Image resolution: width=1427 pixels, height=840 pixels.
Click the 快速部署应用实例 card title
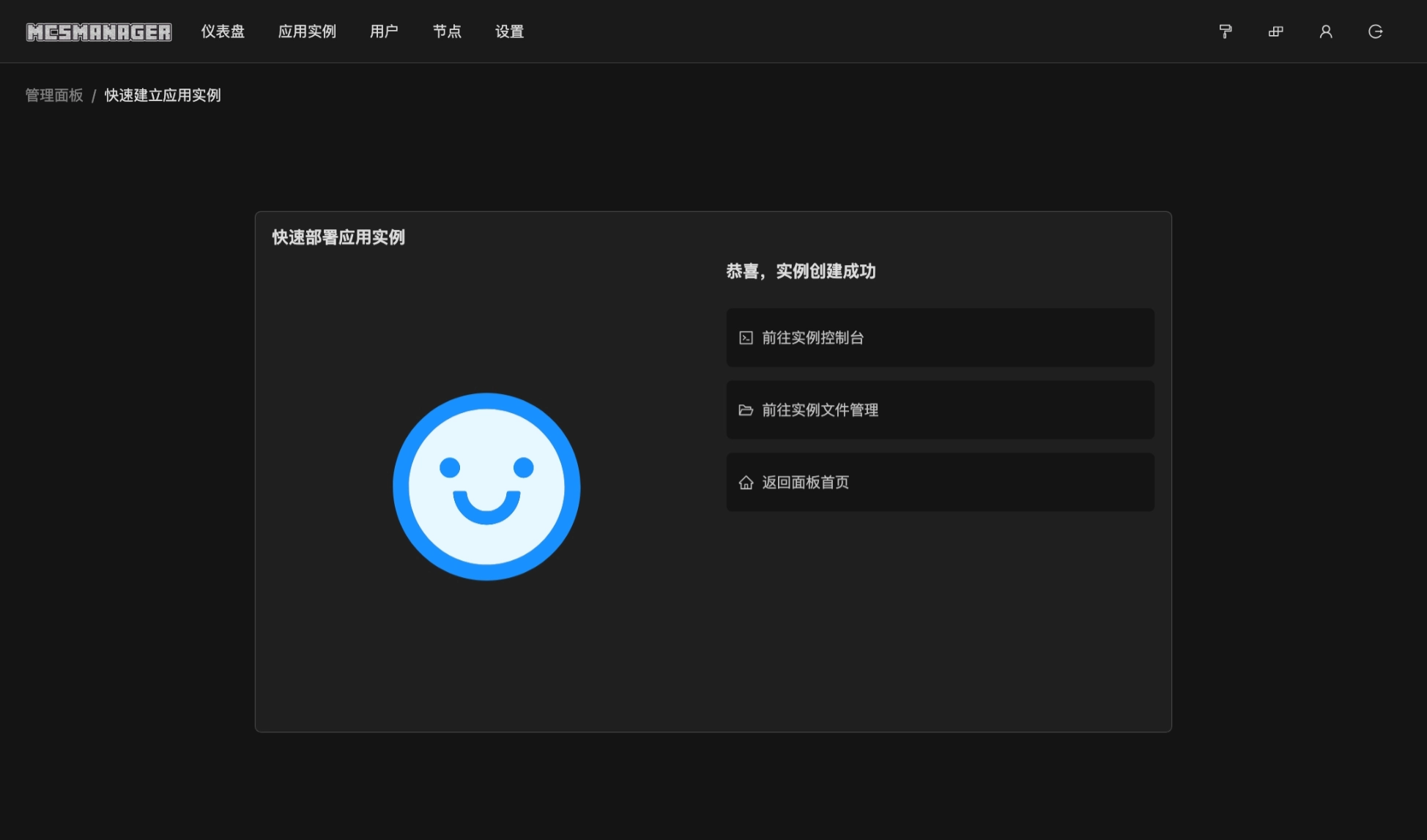[x=338, y=237]
